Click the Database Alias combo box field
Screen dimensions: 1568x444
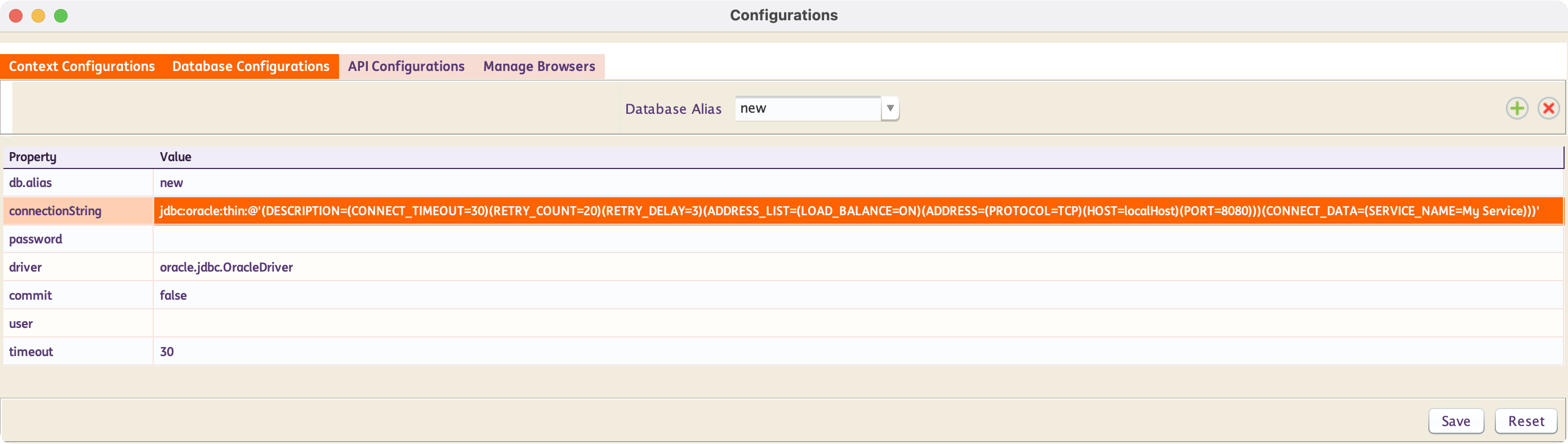[807, 108]
